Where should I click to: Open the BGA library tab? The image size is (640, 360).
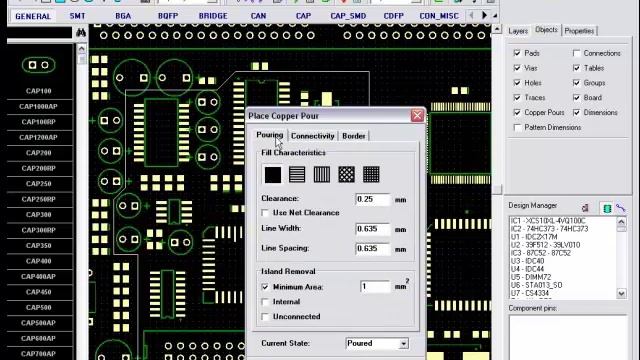point(123,16)
